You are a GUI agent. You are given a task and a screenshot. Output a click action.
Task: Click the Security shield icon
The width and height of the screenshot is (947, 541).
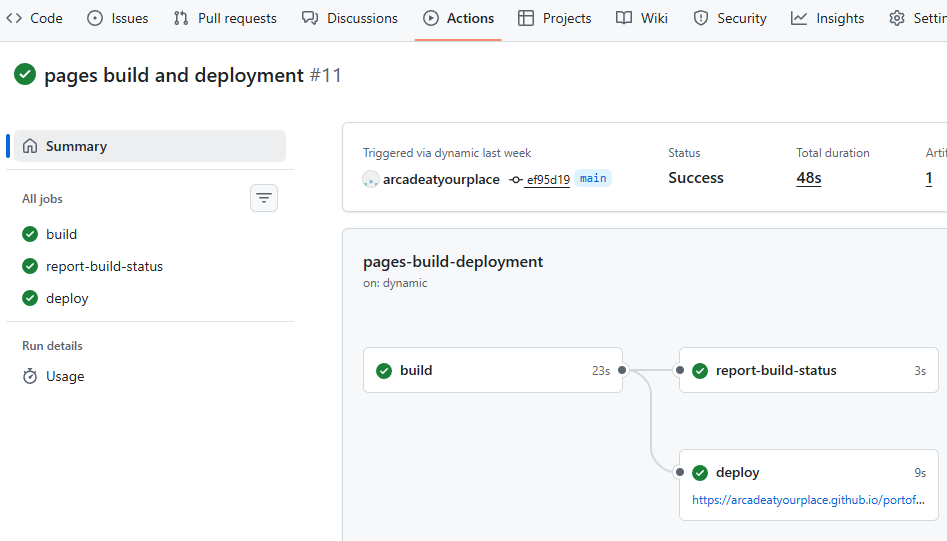click(701, 18)
